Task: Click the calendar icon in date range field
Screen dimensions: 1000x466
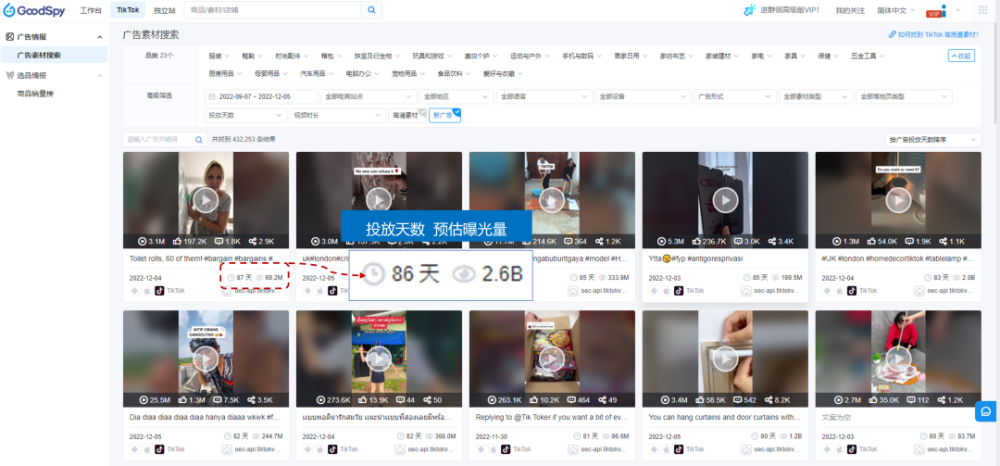Action: tap(212, 97)
